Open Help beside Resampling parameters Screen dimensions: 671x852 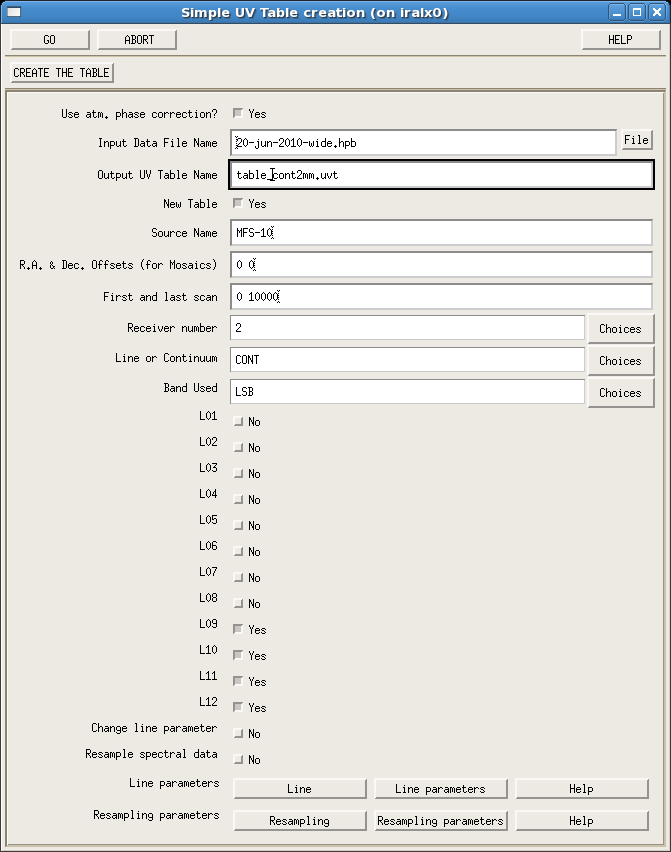pyautogui.click(x=582, y=820)
